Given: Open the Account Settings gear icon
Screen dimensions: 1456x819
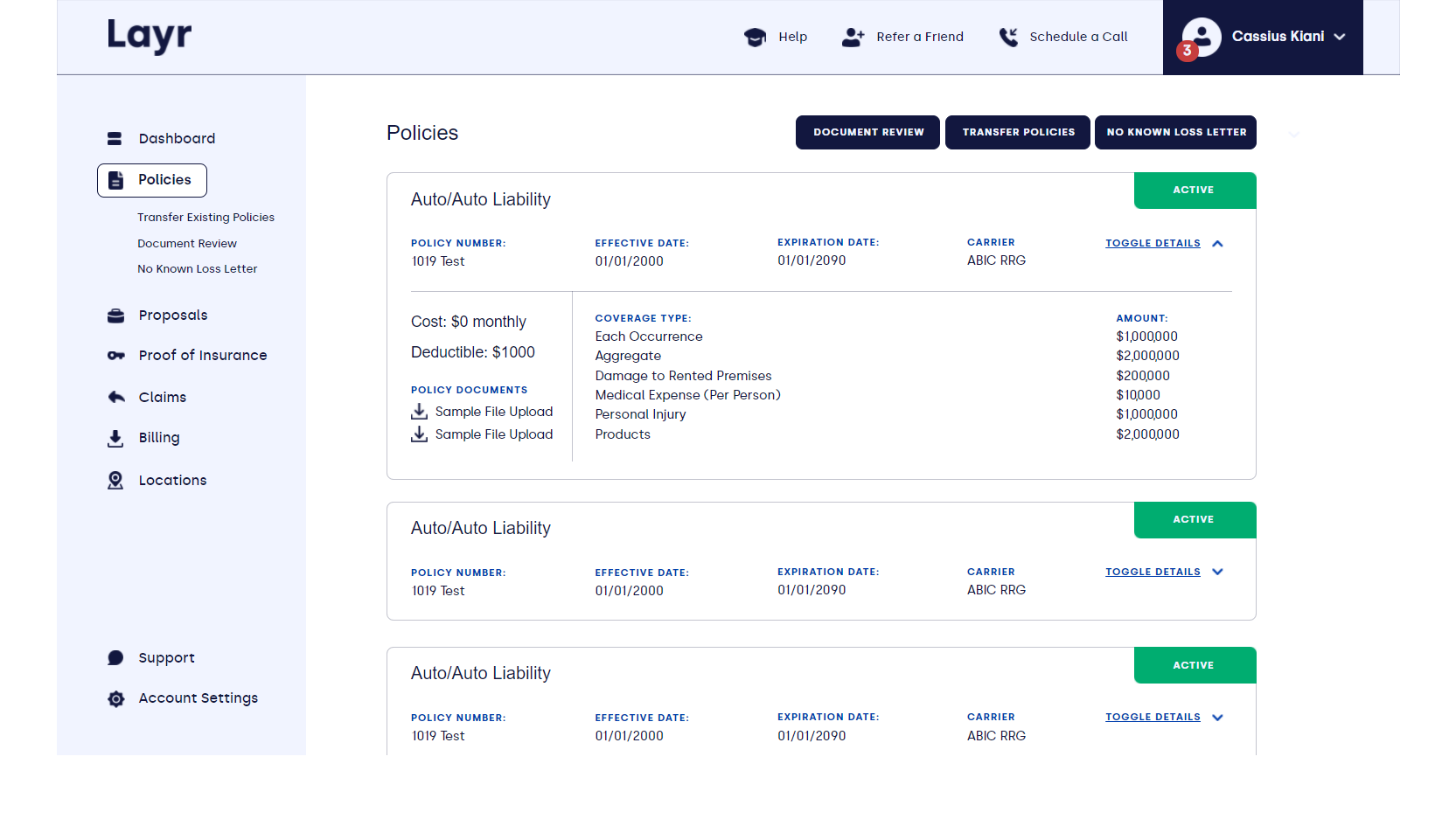Looking at the screenshot, I should [115, 698].
